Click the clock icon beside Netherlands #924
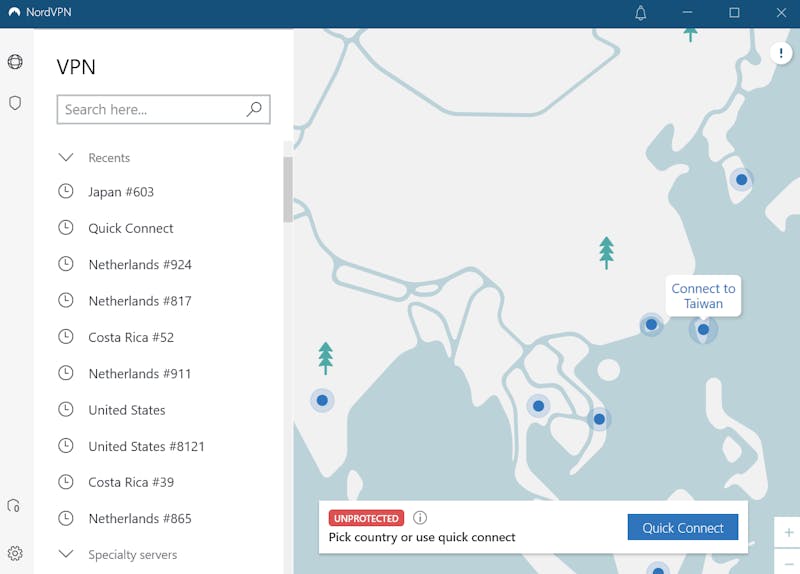The width and height of the screenshot is (800, 574). point(65,264)
